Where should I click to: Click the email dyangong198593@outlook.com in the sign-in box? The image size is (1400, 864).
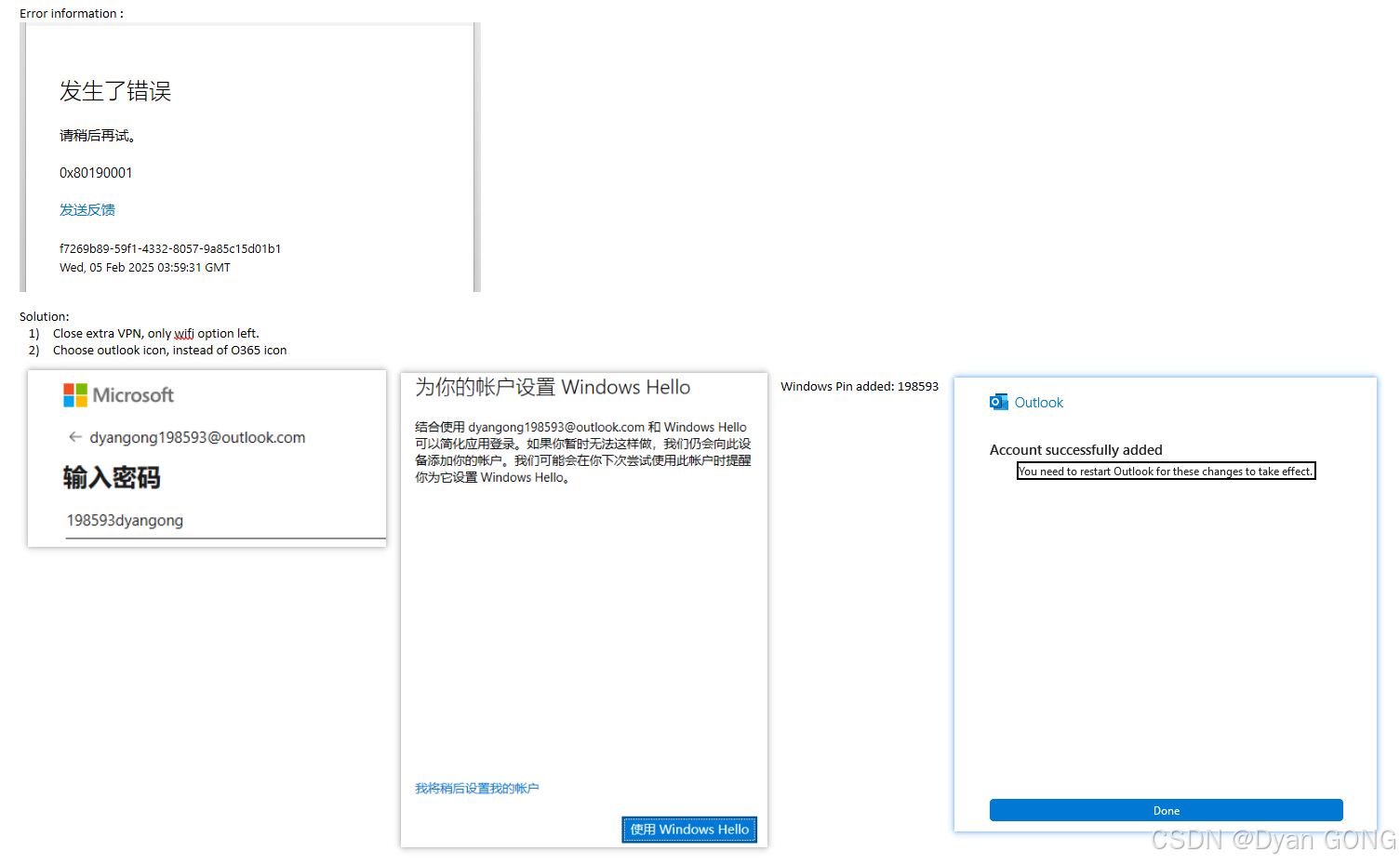coord(197,437)
